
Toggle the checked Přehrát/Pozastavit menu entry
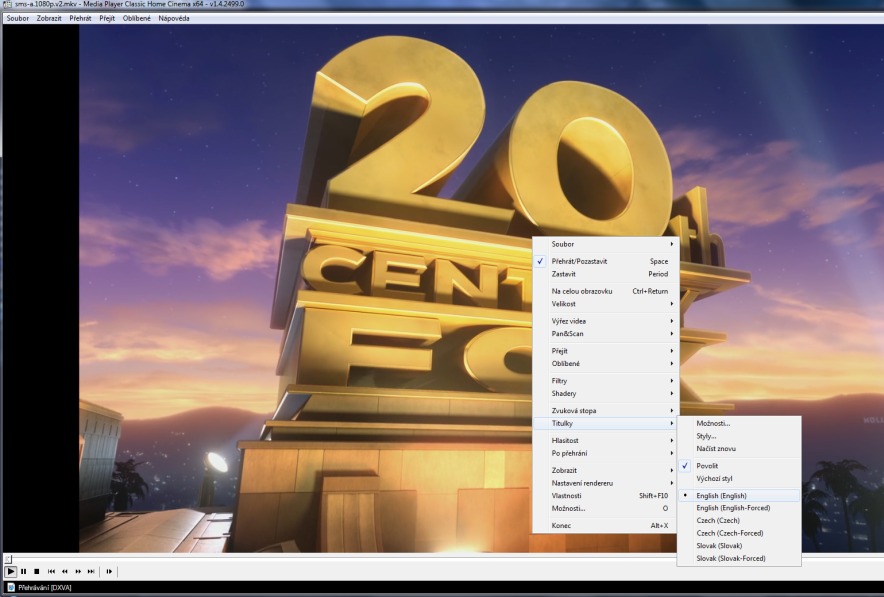pyautogui.click(x=579, y=261)
